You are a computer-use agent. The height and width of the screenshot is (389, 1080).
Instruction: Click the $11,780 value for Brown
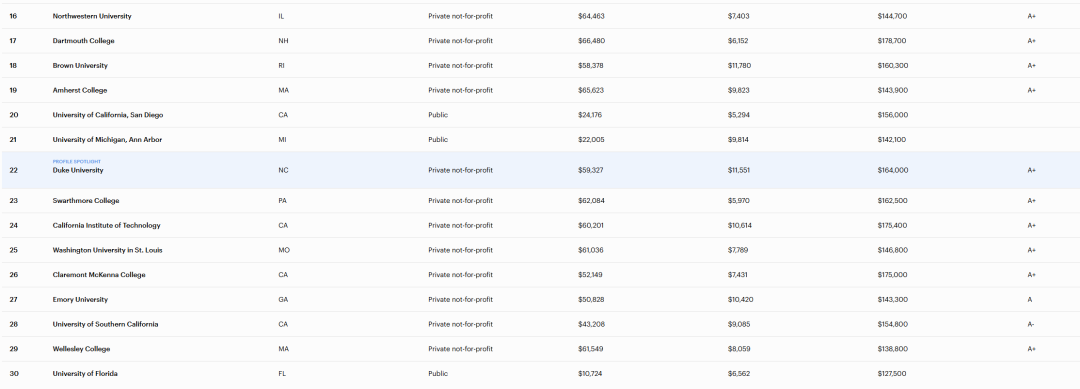(739, 65)
